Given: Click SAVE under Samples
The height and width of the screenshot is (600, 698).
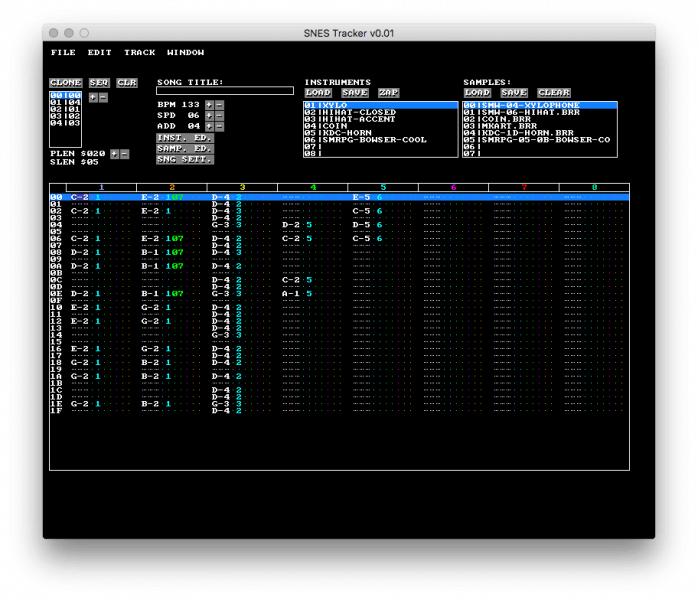Looking at the screenshot, I should click(x=514, y=93).
